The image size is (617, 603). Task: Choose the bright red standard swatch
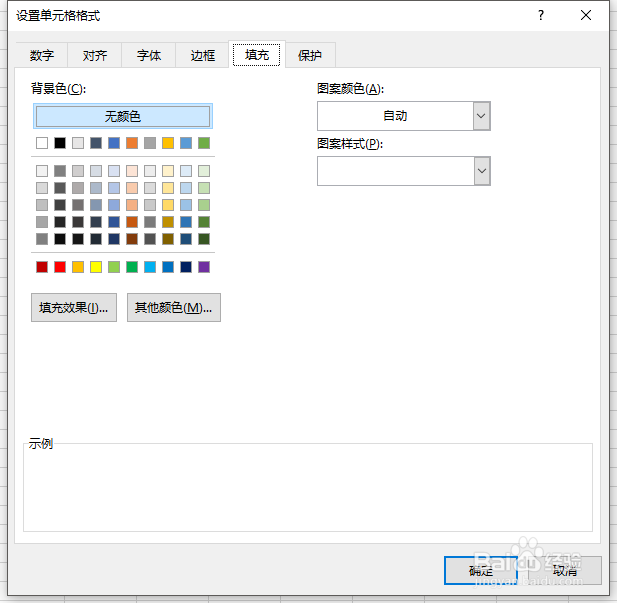pyautogui.click(x=60, y=267)
